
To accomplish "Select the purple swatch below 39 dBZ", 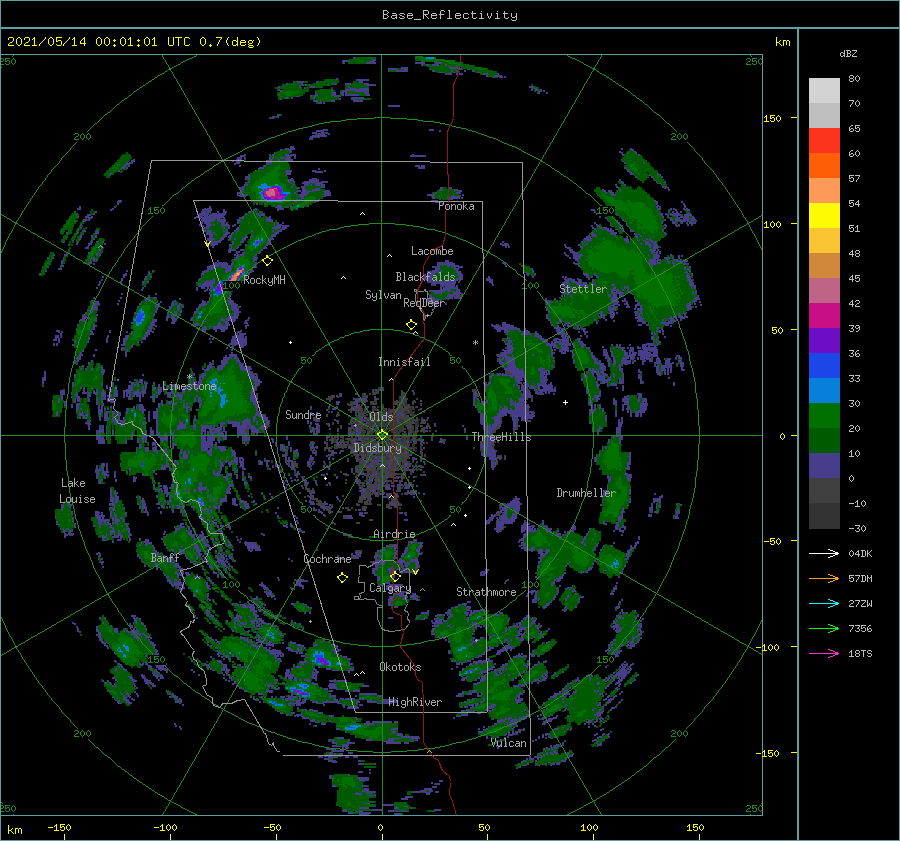I will (824, 341).
